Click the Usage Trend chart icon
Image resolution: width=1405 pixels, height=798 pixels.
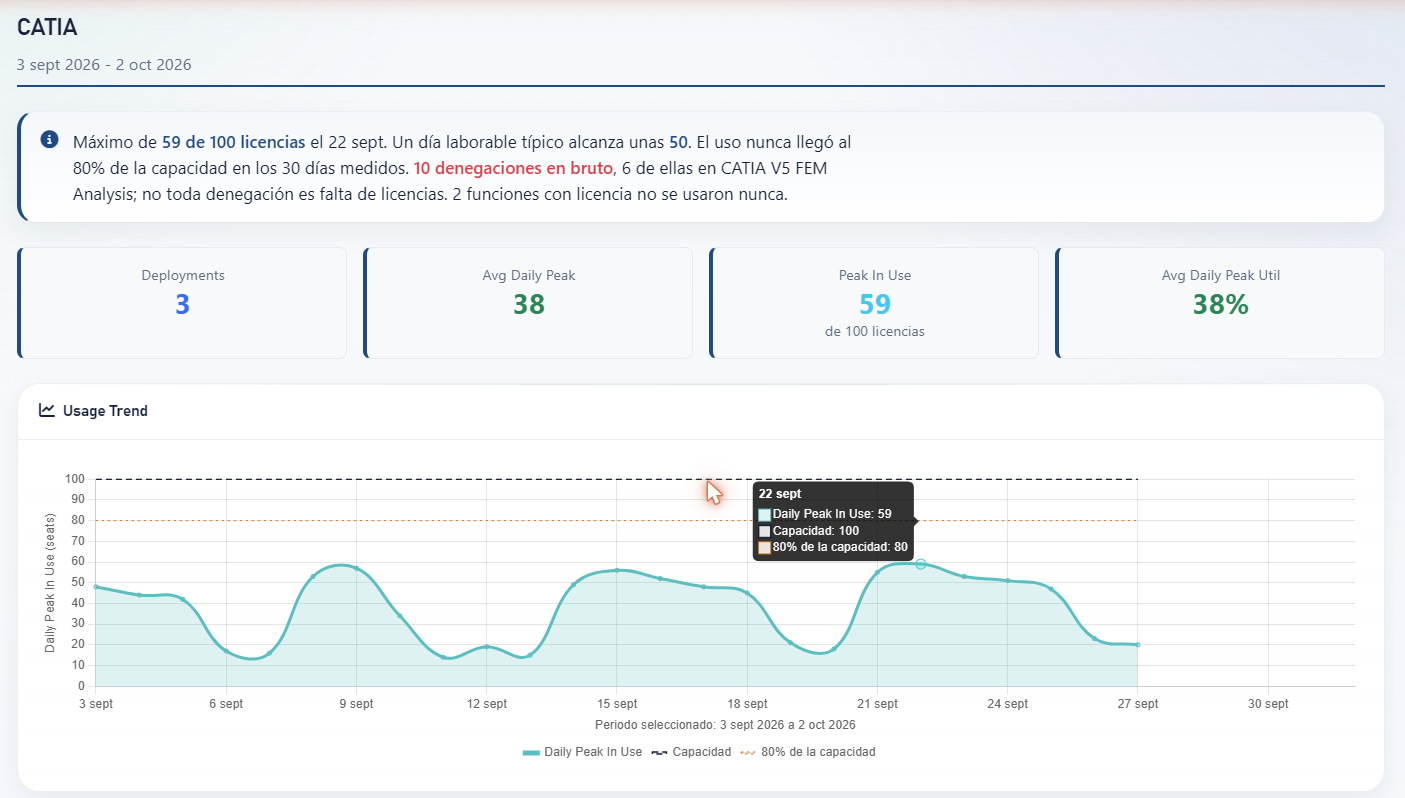[46, 410]
